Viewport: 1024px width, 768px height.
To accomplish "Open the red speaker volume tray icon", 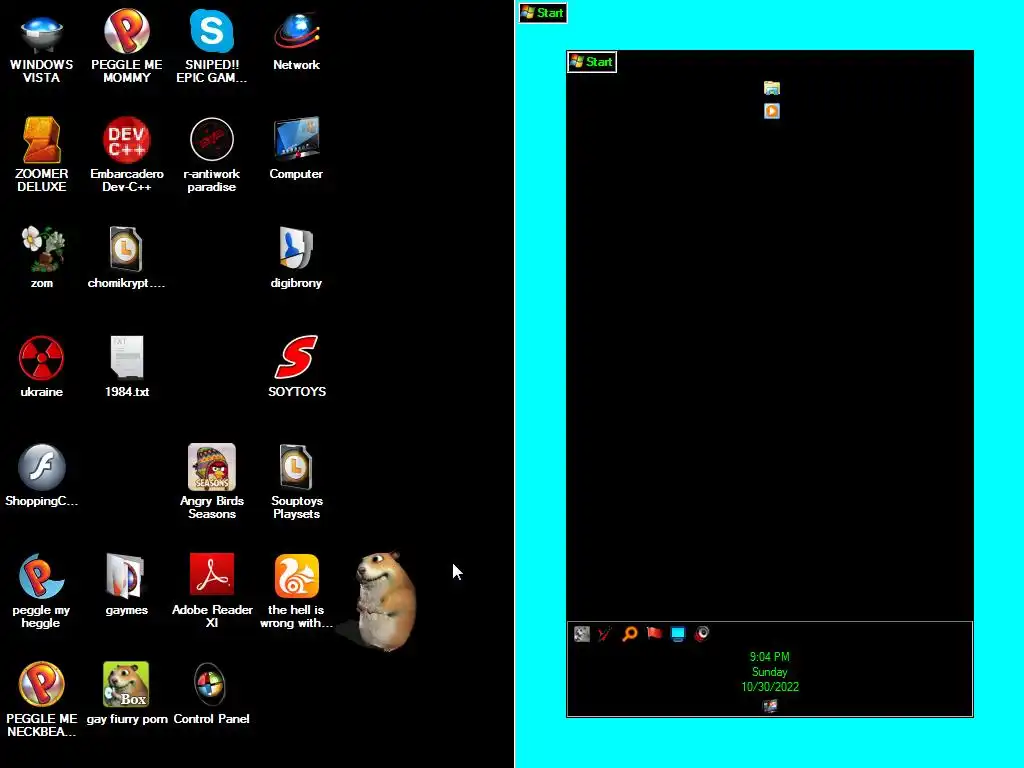I will (x=702, y=633).
